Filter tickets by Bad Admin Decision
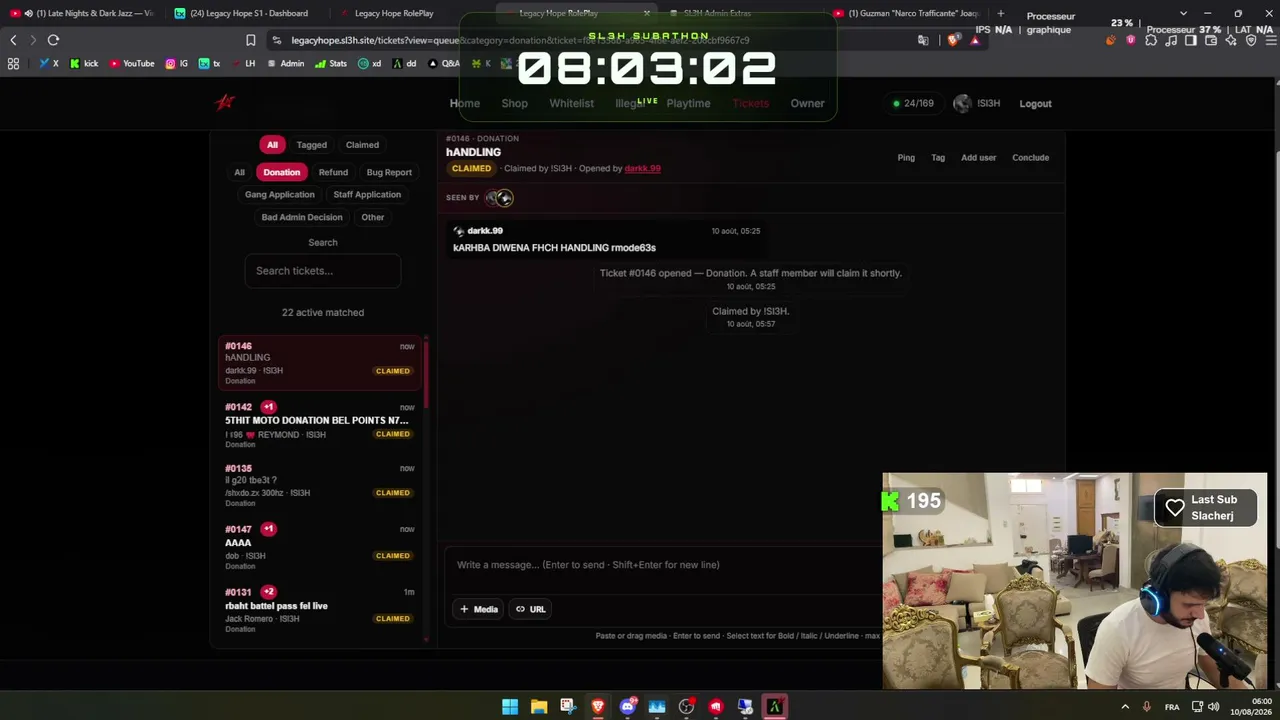1280x720 pixels. (302, 217)
